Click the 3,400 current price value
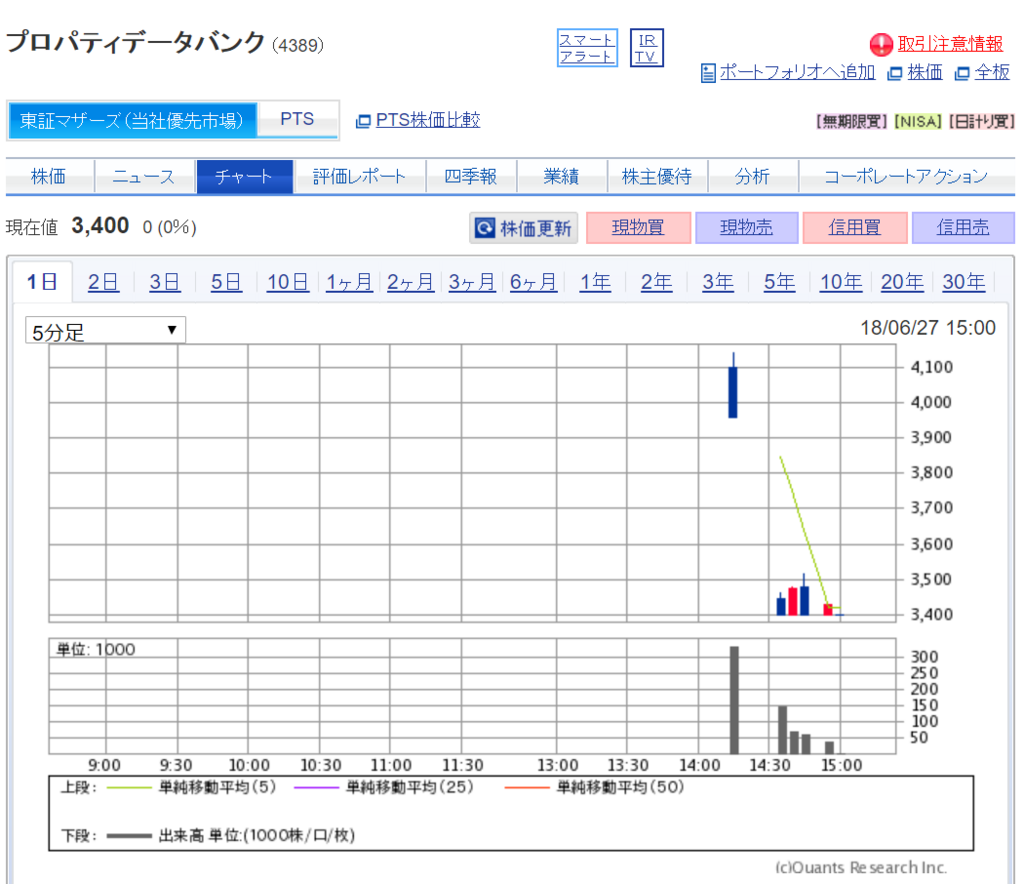 (x=100, y=226)
